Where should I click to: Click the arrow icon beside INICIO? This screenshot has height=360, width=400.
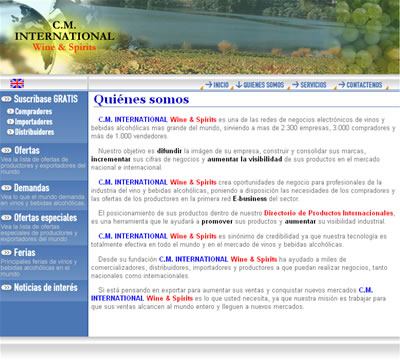[x=209, y=85]
